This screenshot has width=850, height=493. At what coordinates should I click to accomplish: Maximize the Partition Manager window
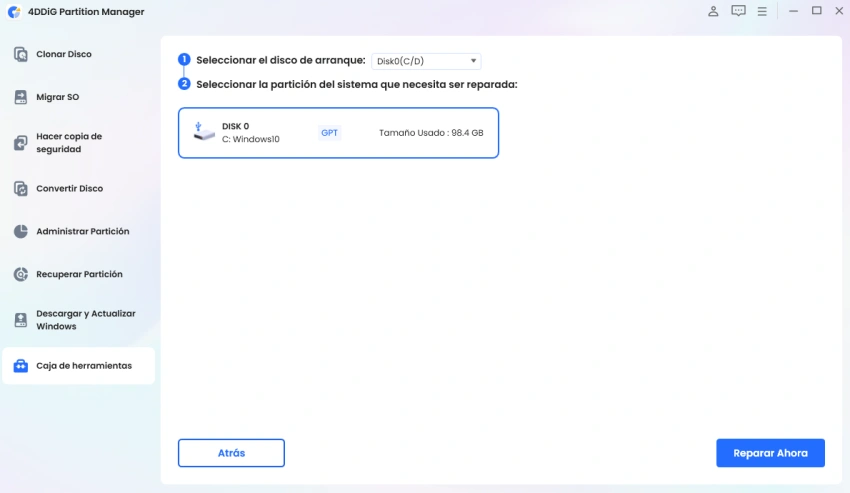(x=816, y=11)
